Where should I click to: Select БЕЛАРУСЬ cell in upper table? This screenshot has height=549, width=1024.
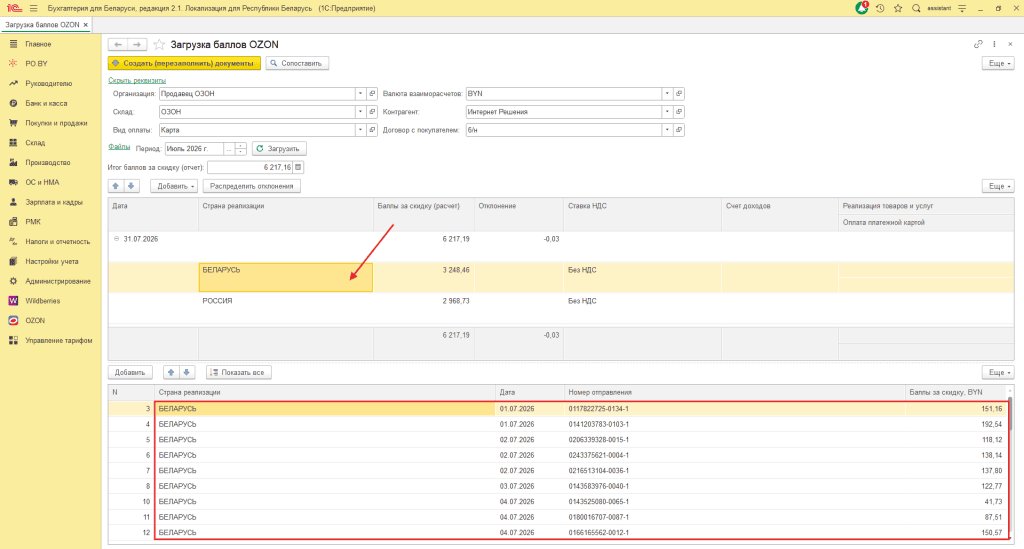point(286,277)
